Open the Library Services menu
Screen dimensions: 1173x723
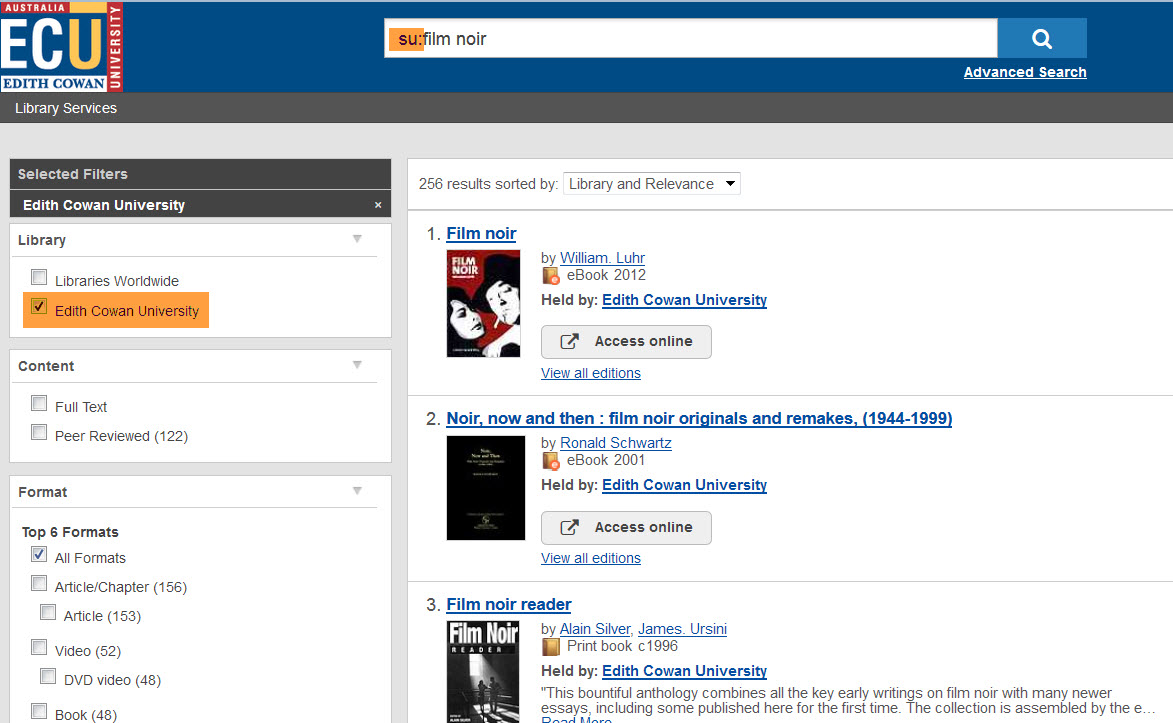66,109
